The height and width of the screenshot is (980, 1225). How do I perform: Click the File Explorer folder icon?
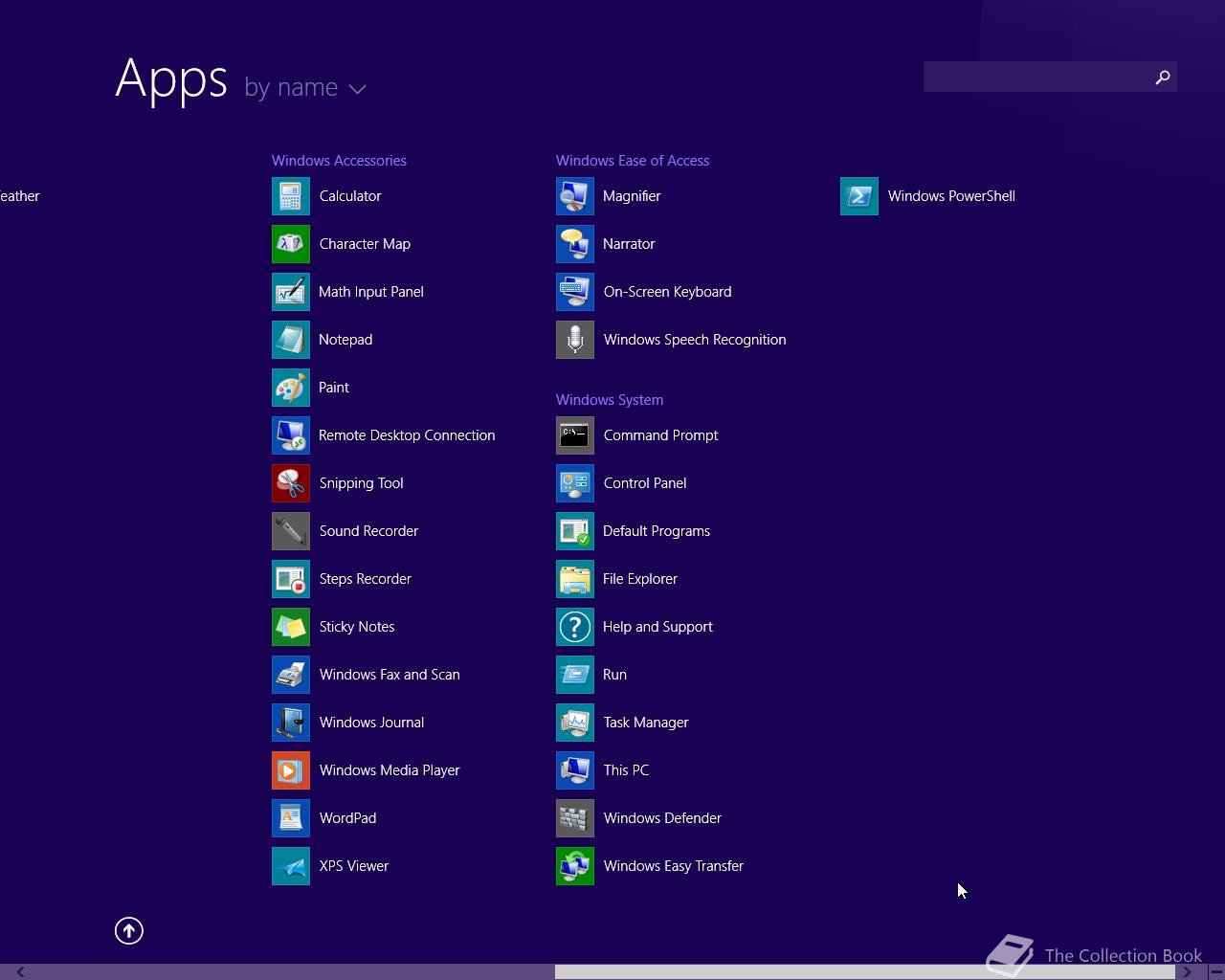click(575, 579)
